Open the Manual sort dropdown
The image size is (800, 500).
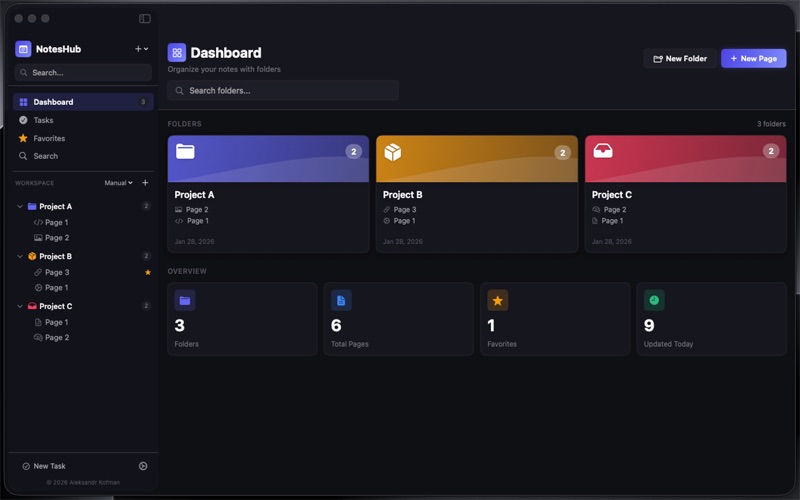pos(118,183)
